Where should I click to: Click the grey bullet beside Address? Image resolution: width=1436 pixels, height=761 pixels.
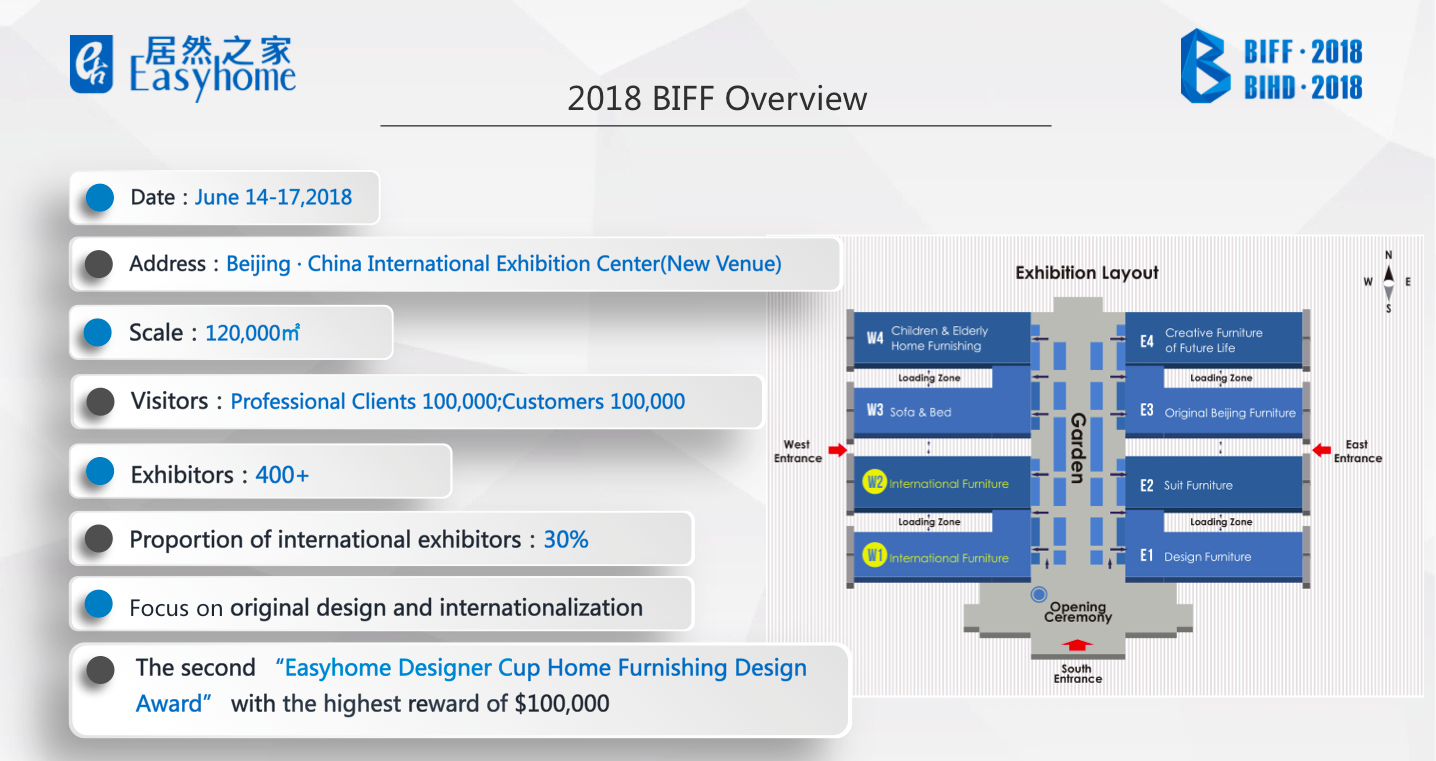pos(98,264)
